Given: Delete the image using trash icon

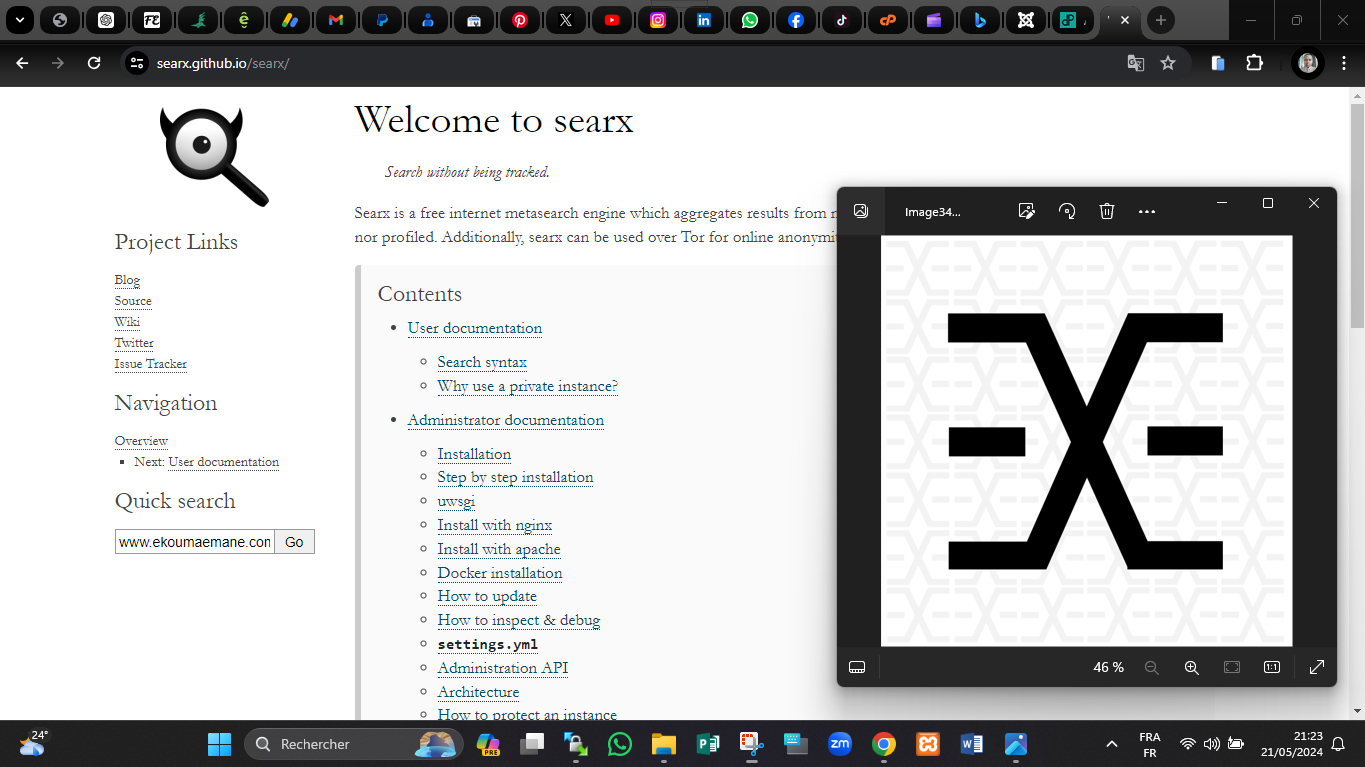Looking at the screenshot, I should (1107, 211).
